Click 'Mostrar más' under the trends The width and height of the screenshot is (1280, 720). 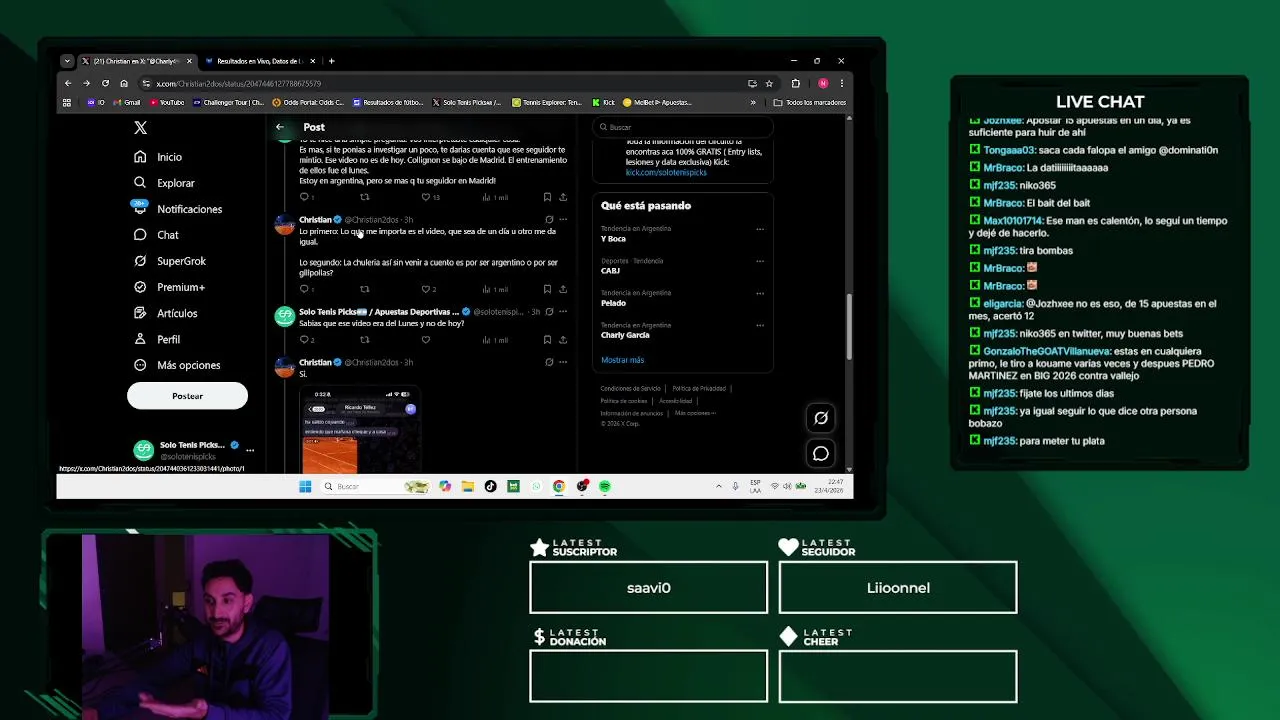(x=622, y=360)
